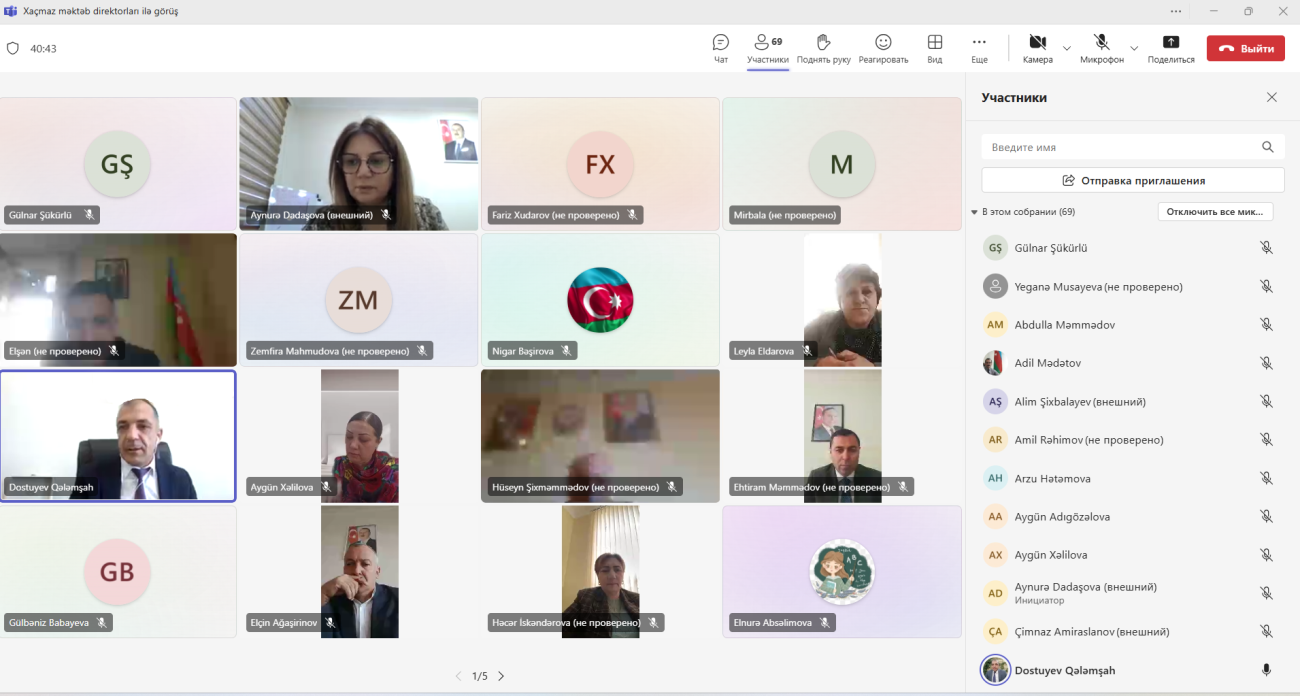
Task: Go to next page of video grid
Action: click(501, 676)
